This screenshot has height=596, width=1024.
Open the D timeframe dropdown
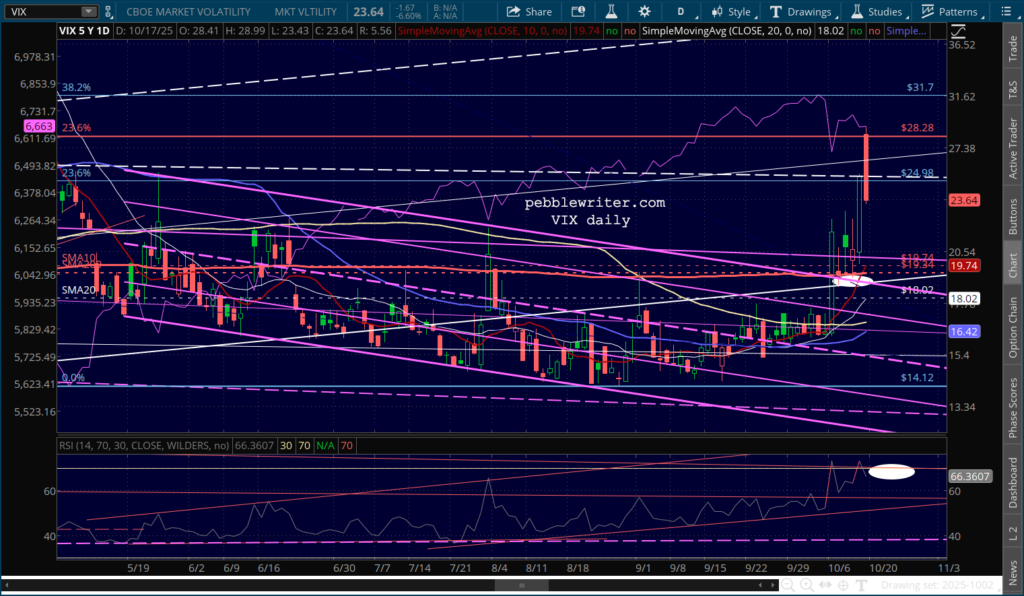pyautogui.click(x=682, y=12)
